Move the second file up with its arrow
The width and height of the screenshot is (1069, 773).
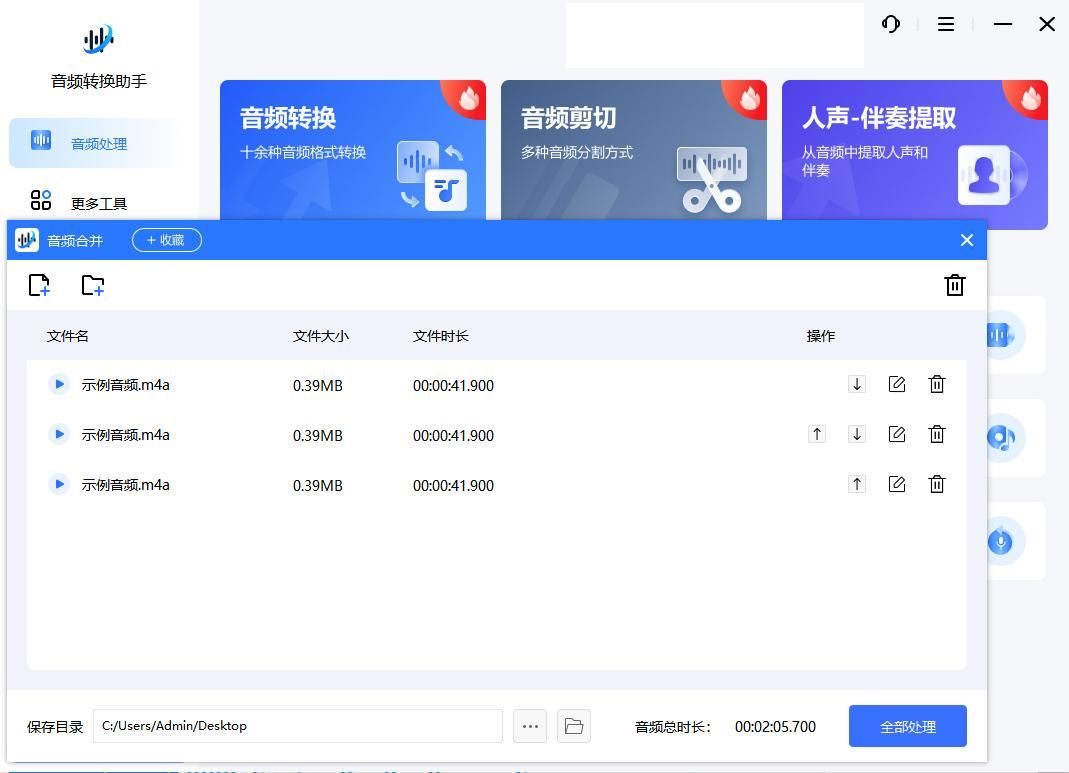click(x=817, y=434)
